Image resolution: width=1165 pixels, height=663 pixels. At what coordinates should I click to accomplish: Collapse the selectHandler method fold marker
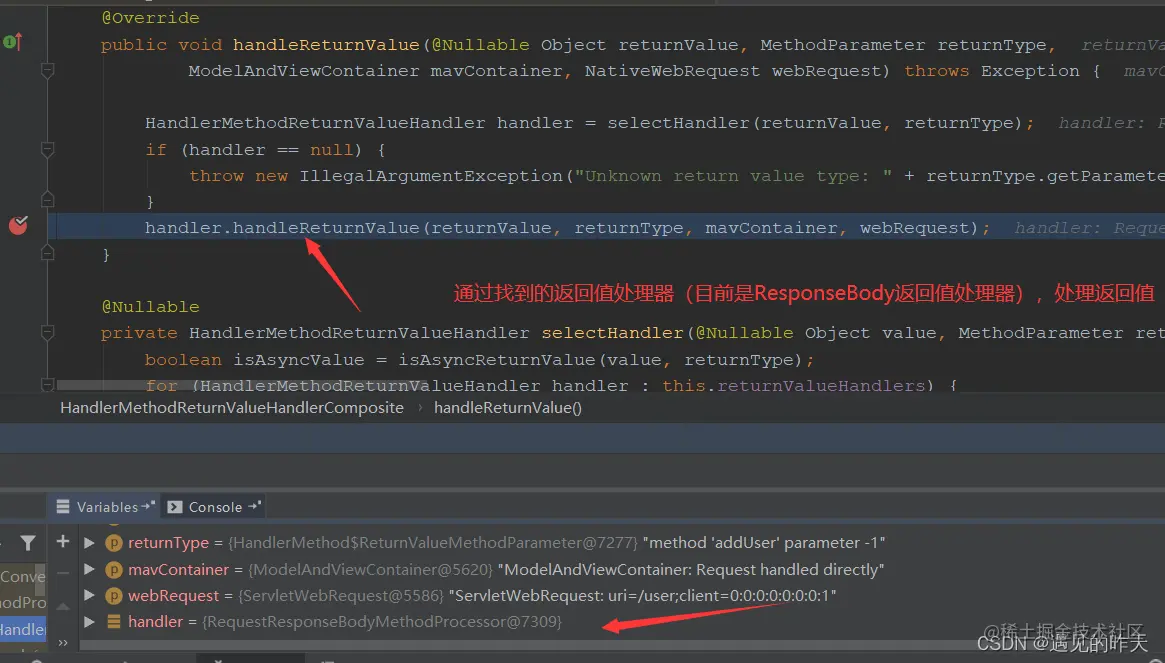[x=48, y=333]
